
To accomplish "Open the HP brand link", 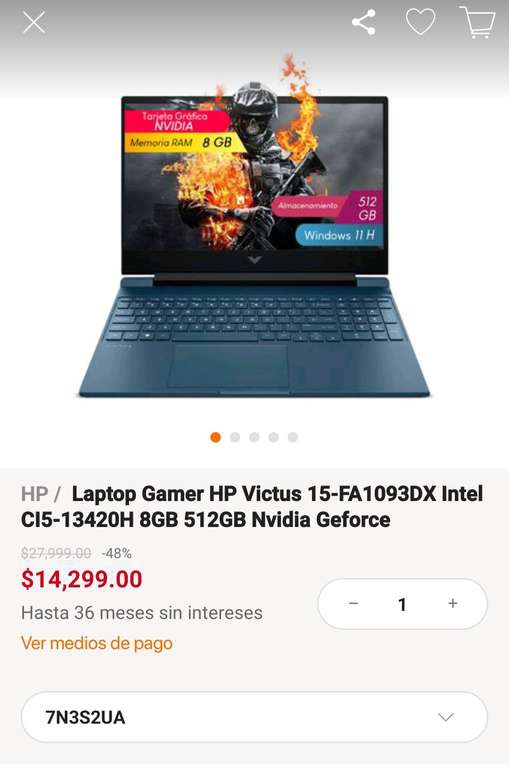I will 34,494.
